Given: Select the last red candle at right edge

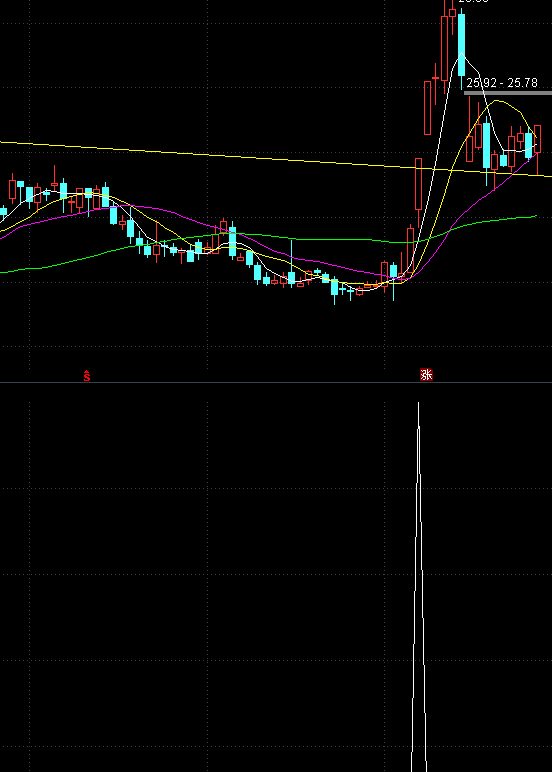Looking at the screenshot, I should click(x=537, y=139).
